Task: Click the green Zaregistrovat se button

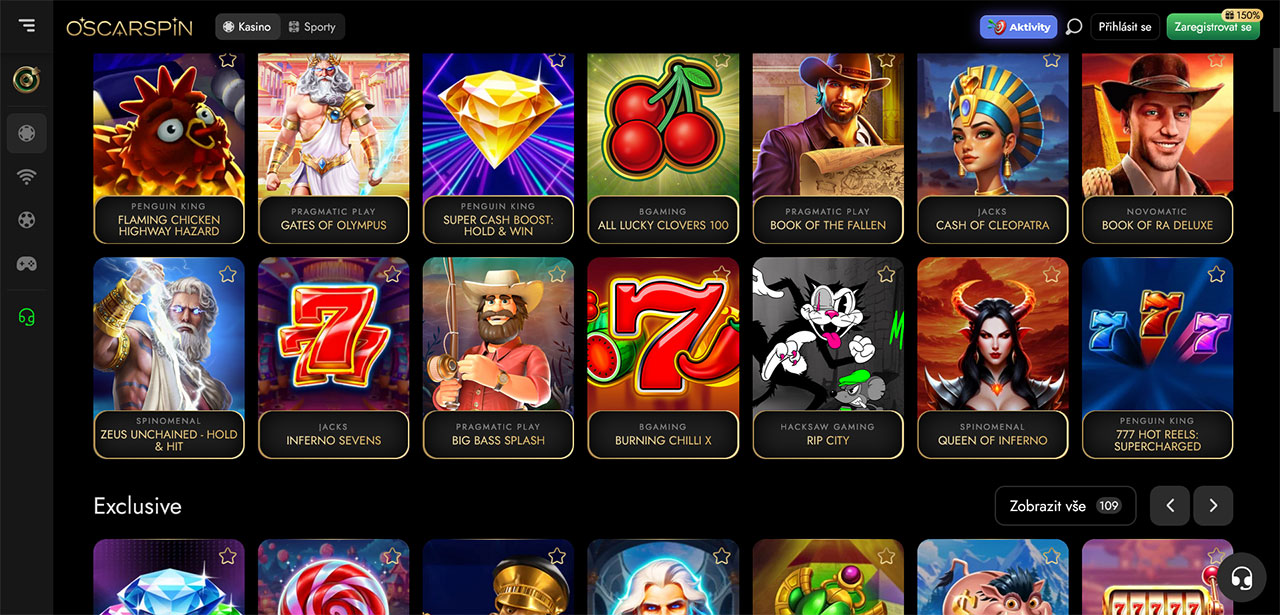Action: tap(1212, 27)
